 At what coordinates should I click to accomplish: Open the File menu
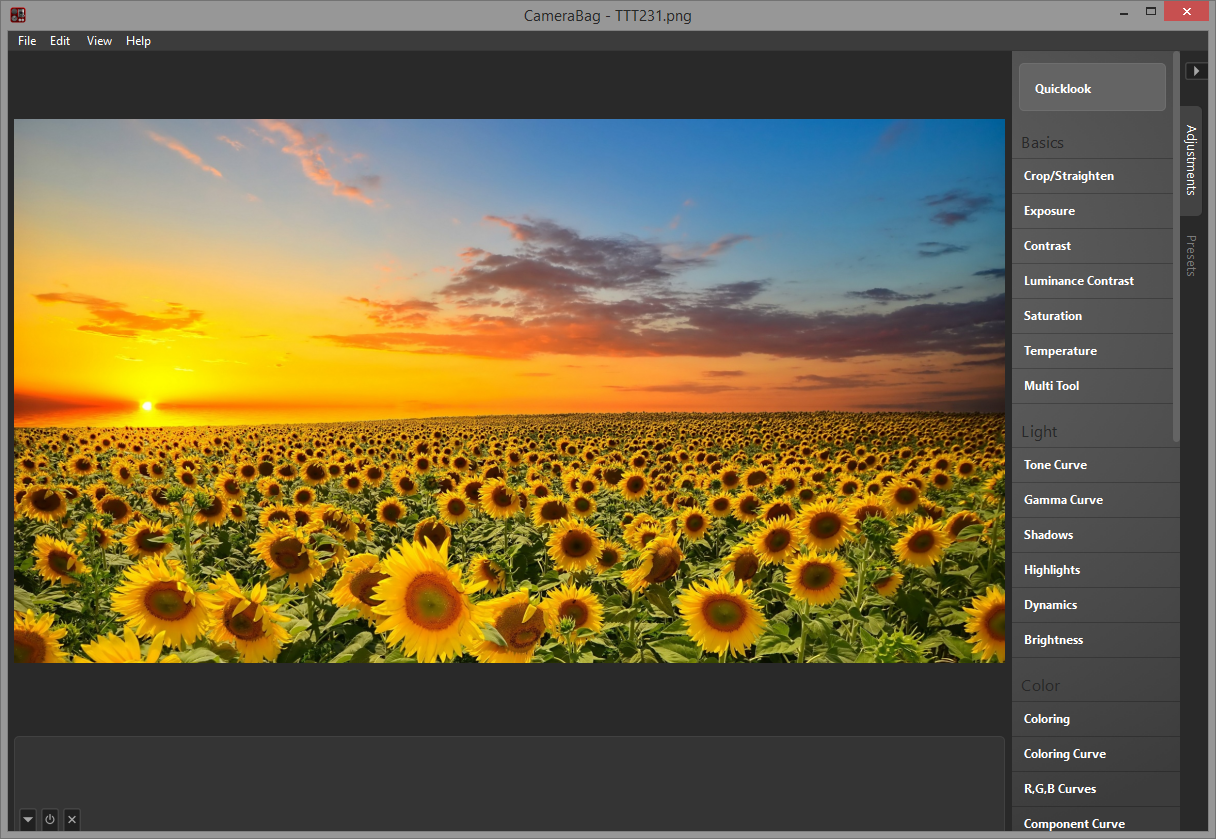[x=27, y=41]
